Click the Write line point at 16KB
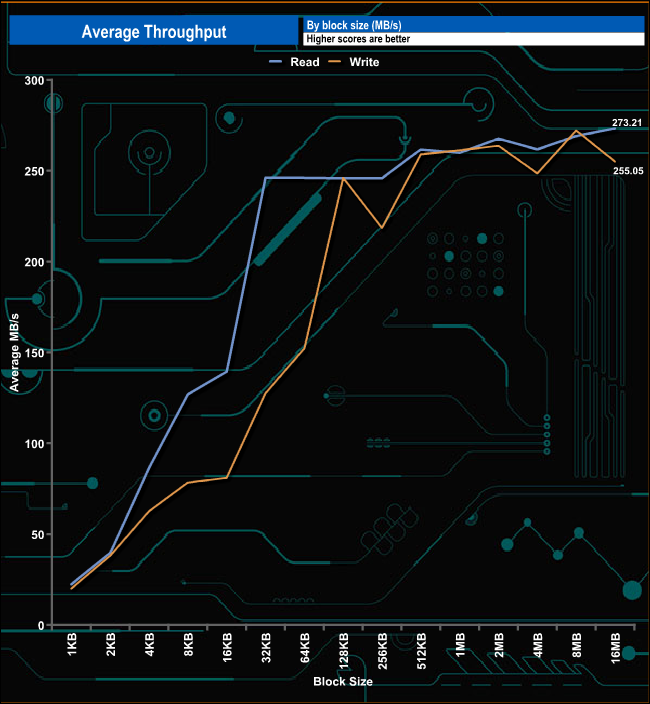Image resolution: width=650 pixels, height=704 pixels. (x=227, y=478)
